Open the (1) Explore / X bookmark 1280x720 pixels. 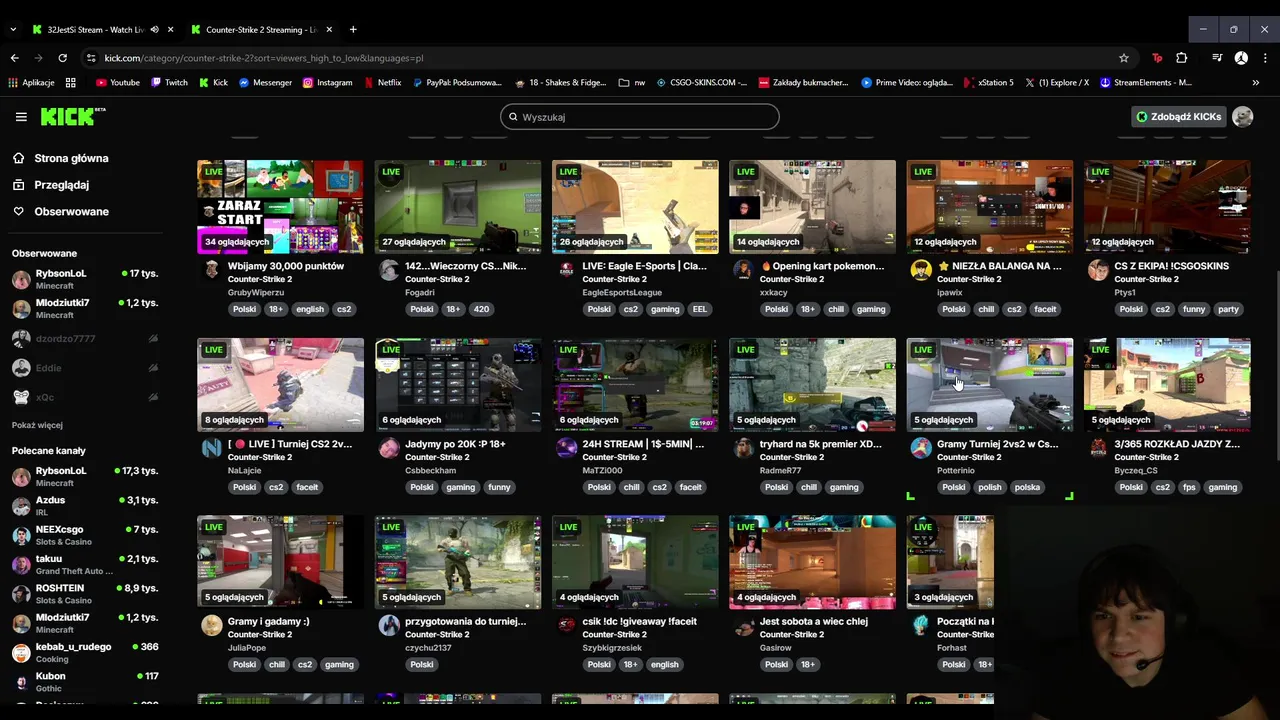tap(1056, 83)
